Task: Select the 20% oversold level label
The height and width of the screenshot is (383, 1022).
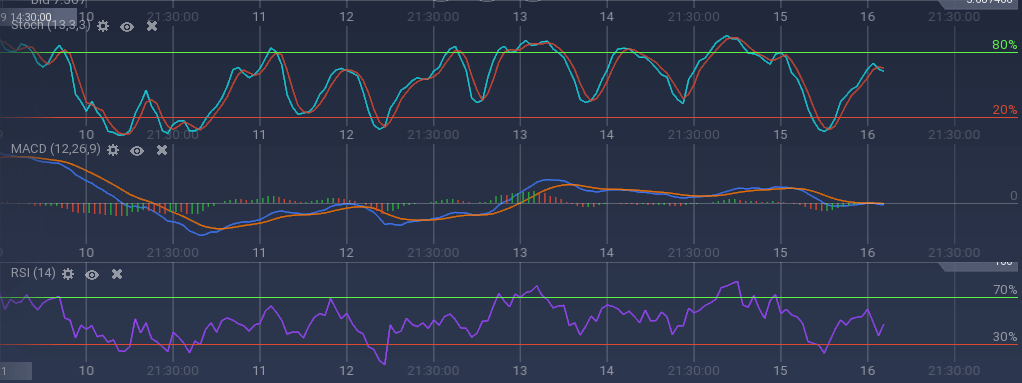Action: pyautogui.click(x=1004, y=109)
